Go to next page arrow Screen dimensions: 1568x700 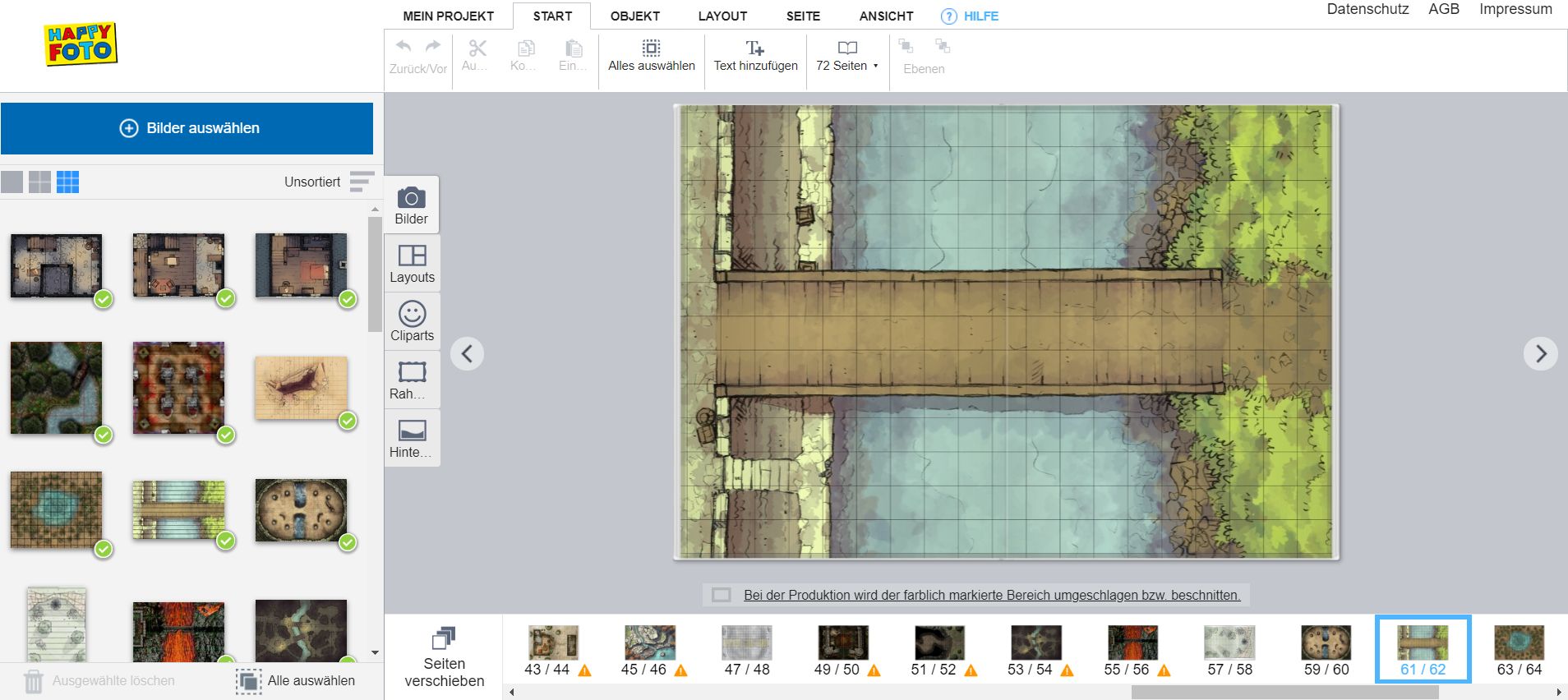[x=1541, y=354]
